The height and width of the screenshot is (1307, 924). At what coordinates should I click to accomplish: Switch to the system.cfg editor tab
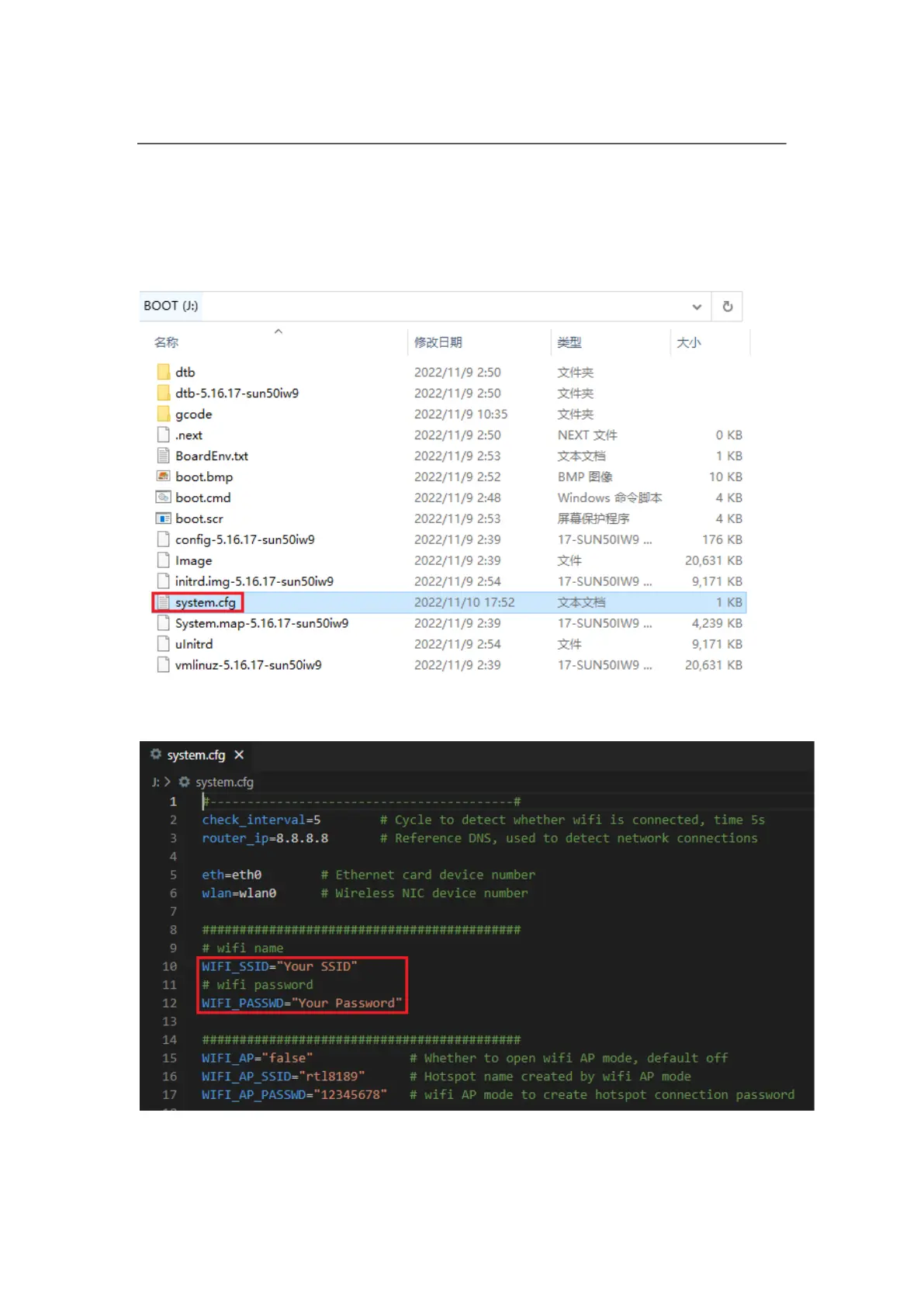pyautogui.click(x=196, y=755)
